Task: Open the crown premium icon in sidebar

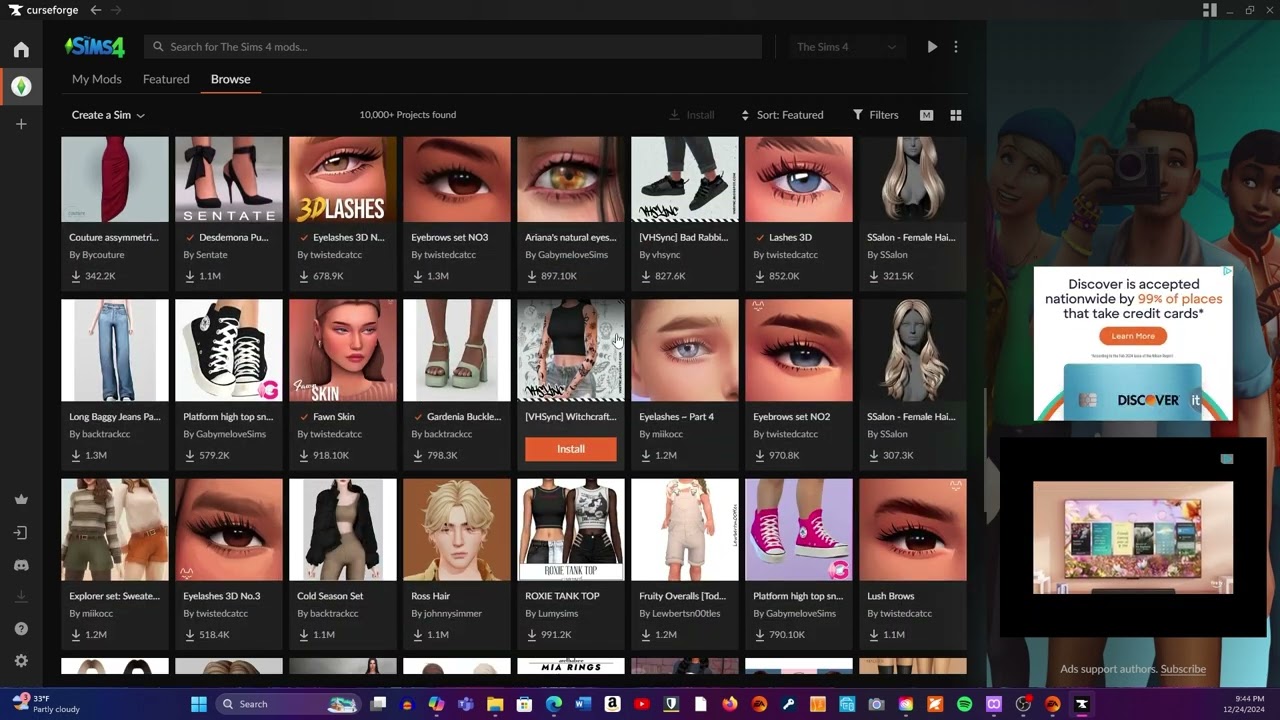Action: (21, 500)
